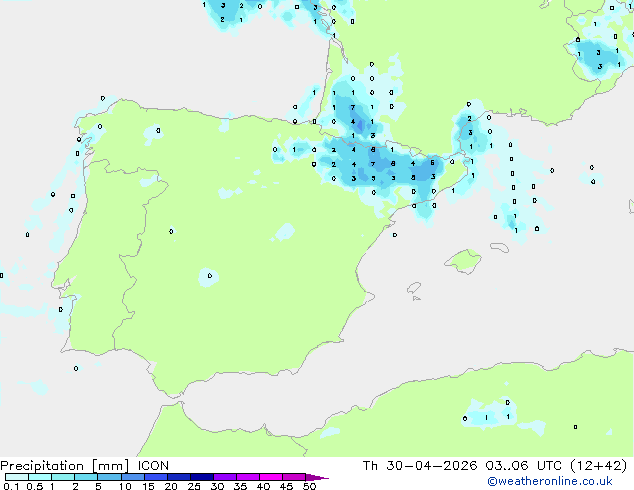634x490 pixels.
Task: Click the 45–50 mm legend swatch
Action: pos(294,477)
